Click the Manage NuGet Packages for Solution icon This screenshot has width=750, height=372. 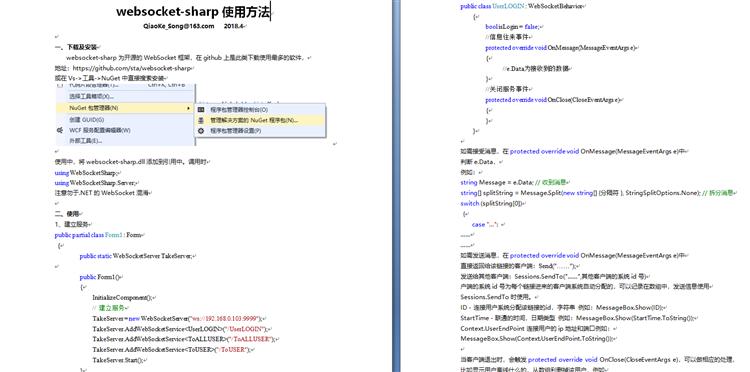[x=201, y=120]
